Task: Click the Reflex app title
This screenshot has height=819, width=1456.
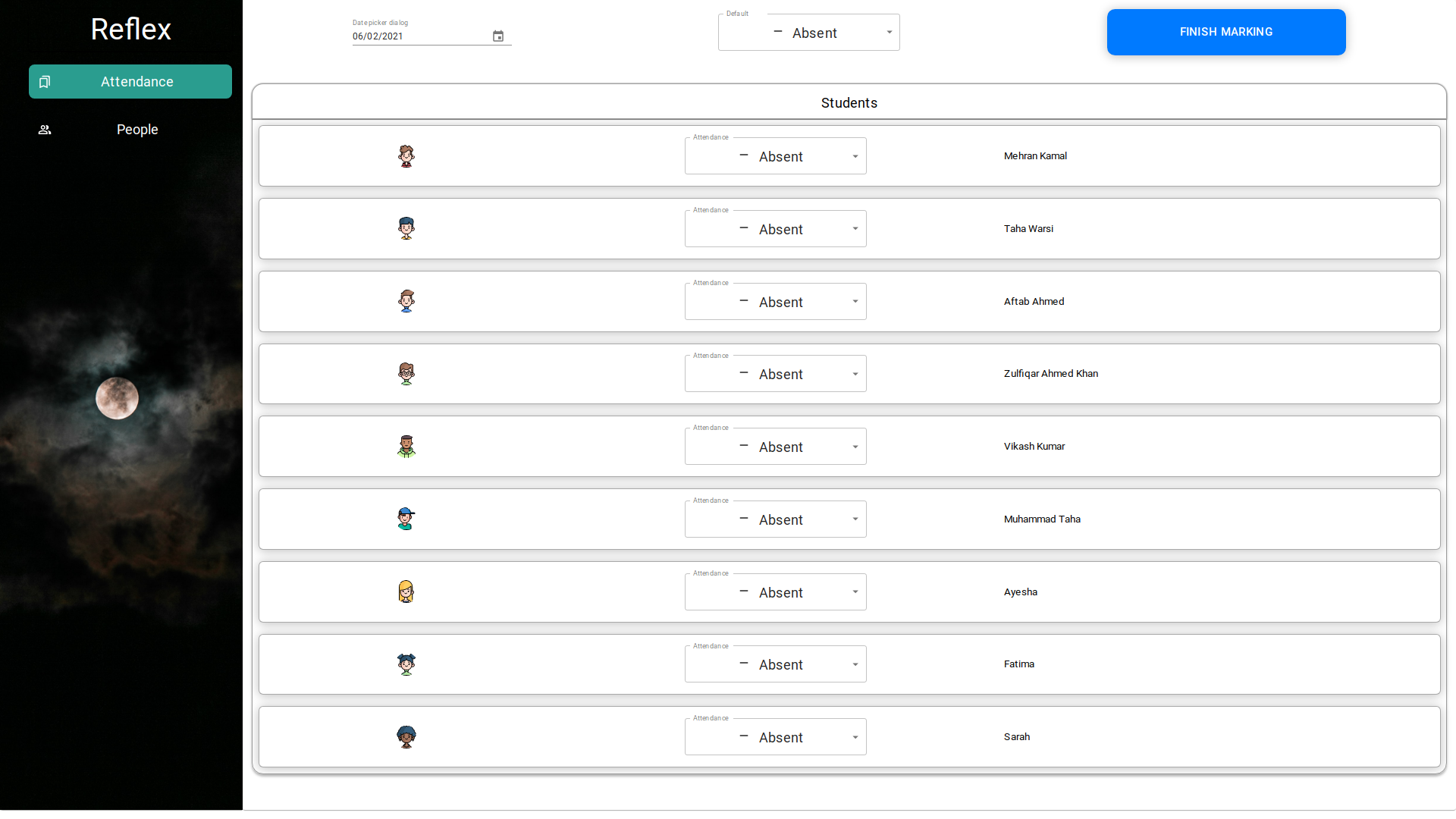Action: 130,30
